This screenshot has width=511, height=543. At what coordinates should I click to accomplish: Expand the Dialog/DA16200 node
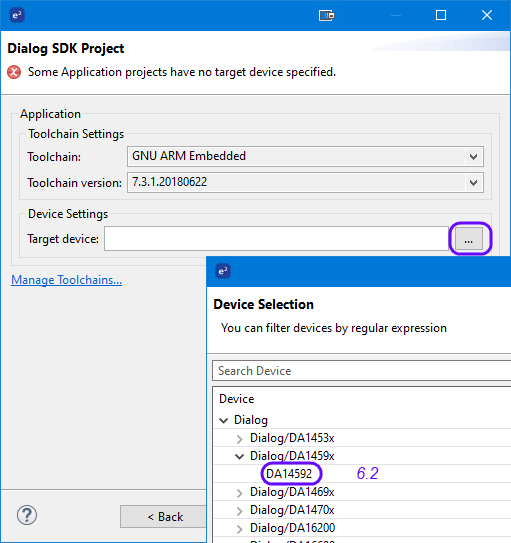click(x=239, y=529)
